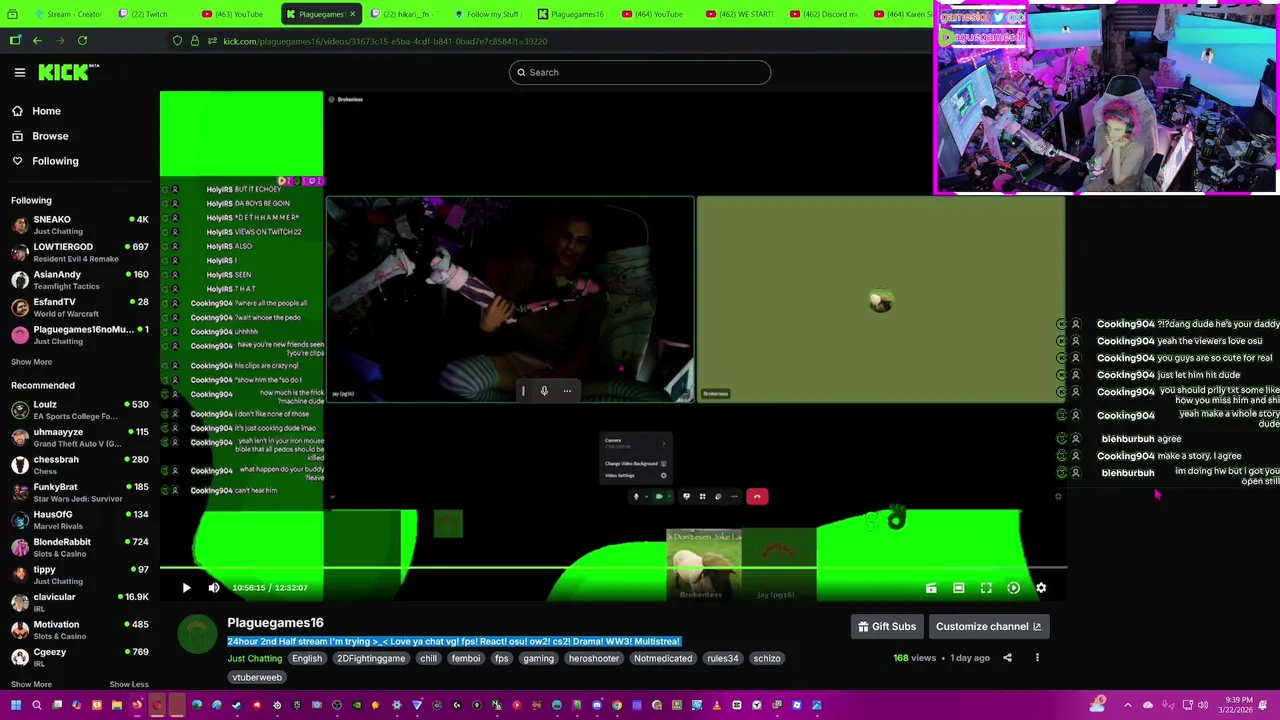This screenshot has width=1280, height=720.
Task: Open Windows taskbar search
Action: [36, 705]
